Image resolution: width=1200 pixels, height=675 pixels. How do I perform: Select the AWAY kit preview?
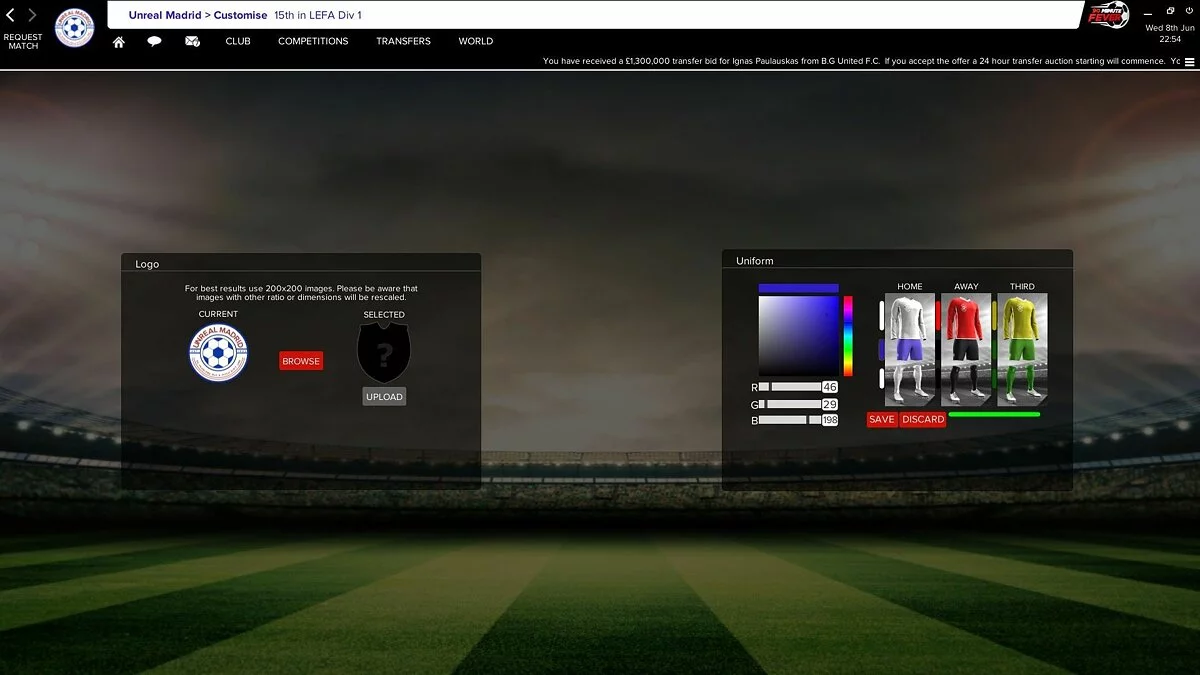tap(966, 348)
